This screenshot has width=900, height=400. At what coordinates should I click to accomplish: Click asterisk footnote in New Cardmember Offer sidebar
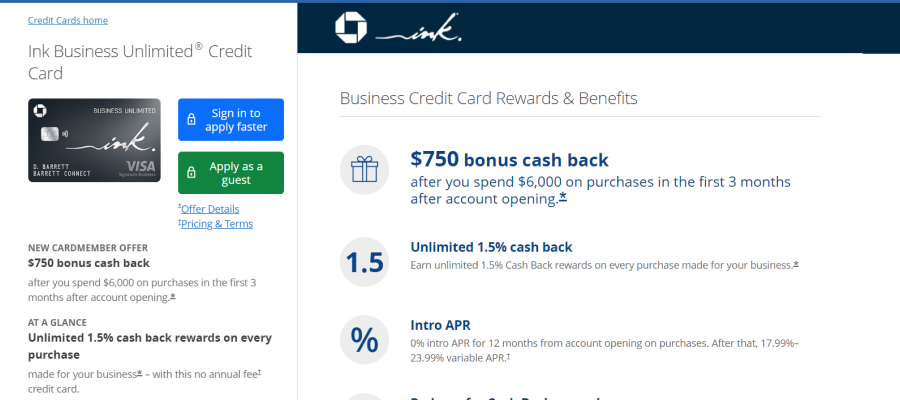tap(173, 297)
